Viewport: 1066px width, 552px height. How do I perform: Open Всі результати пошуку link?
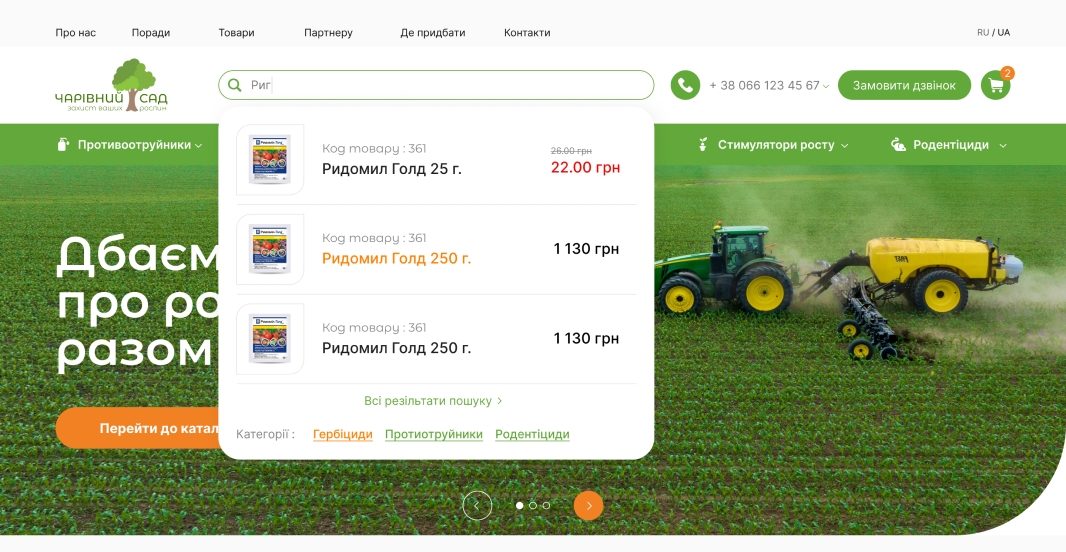coord(433,400)
